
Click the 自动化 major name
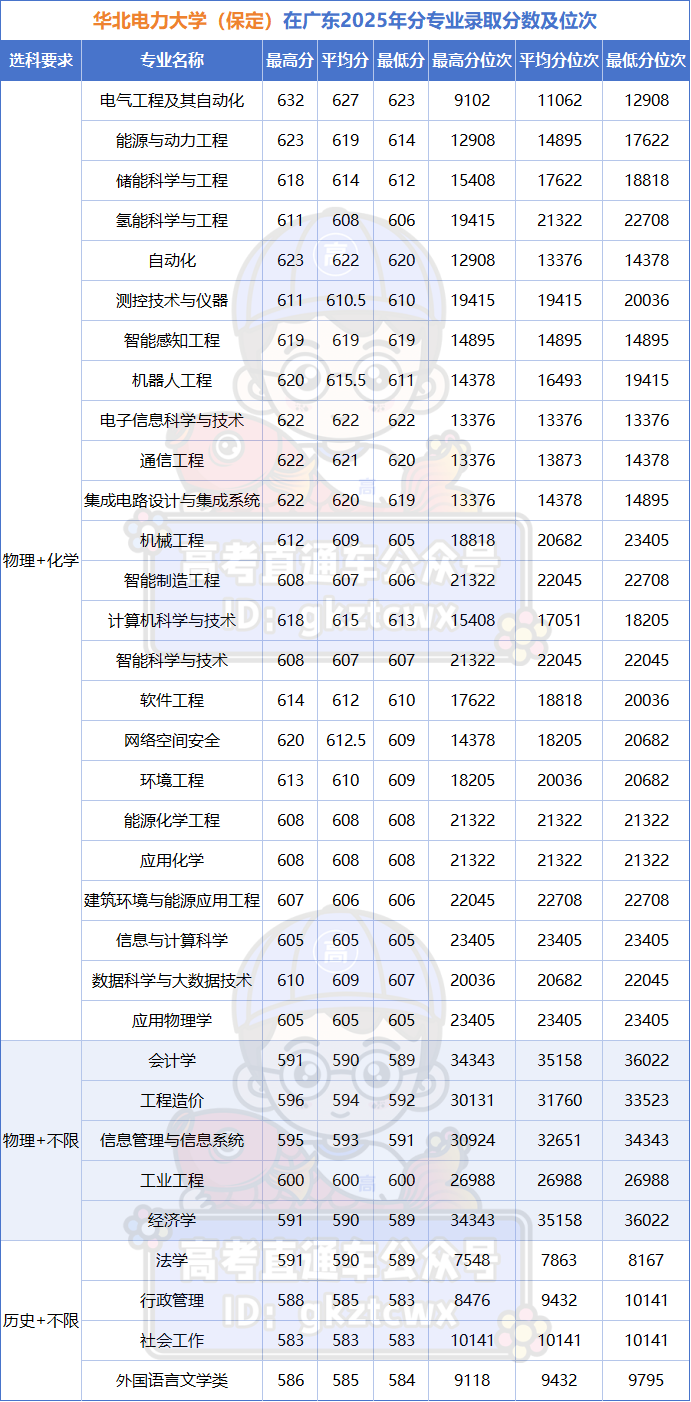click(x=172, y=260)
